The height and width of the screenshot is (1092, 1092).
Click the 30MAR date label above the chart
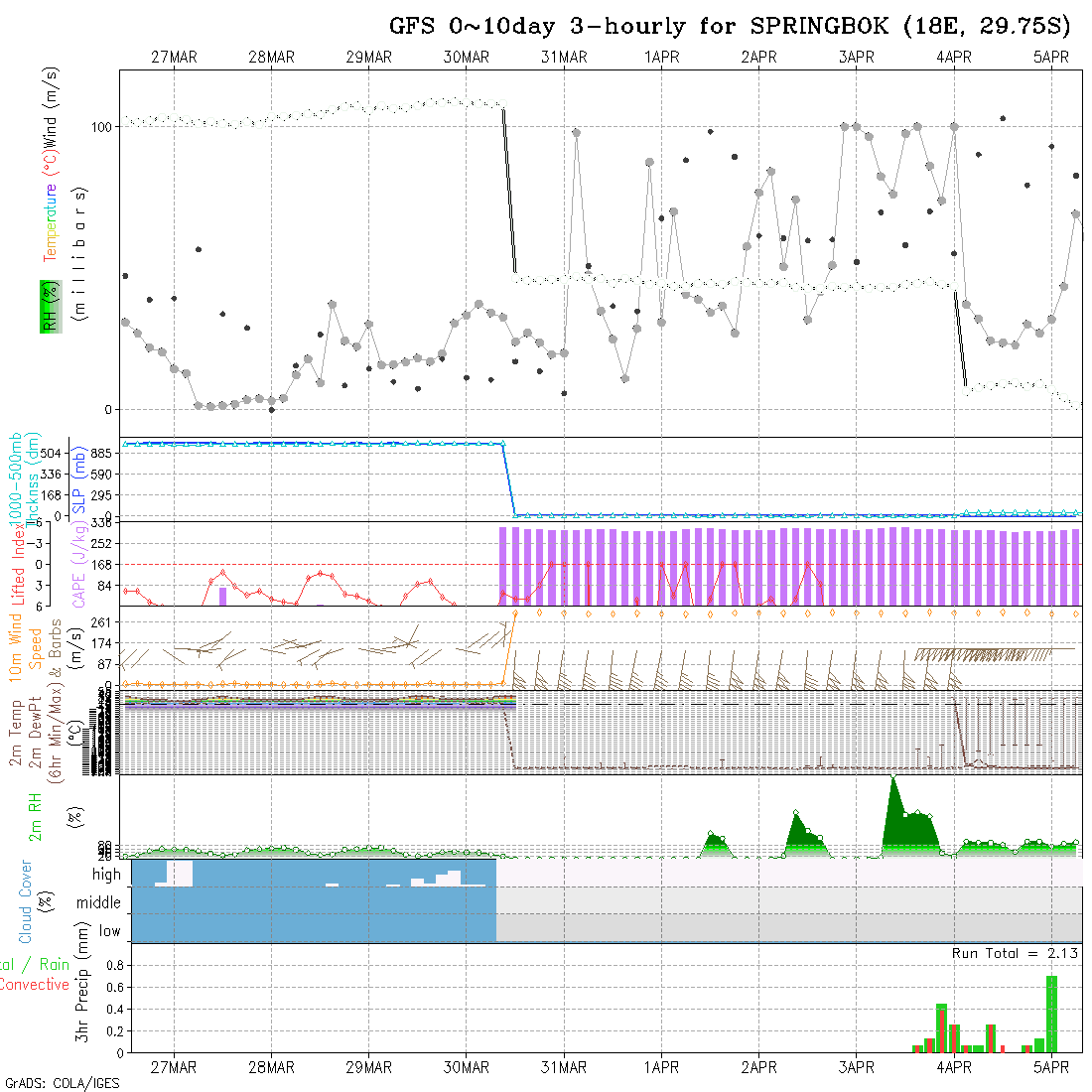pos(467,58)
